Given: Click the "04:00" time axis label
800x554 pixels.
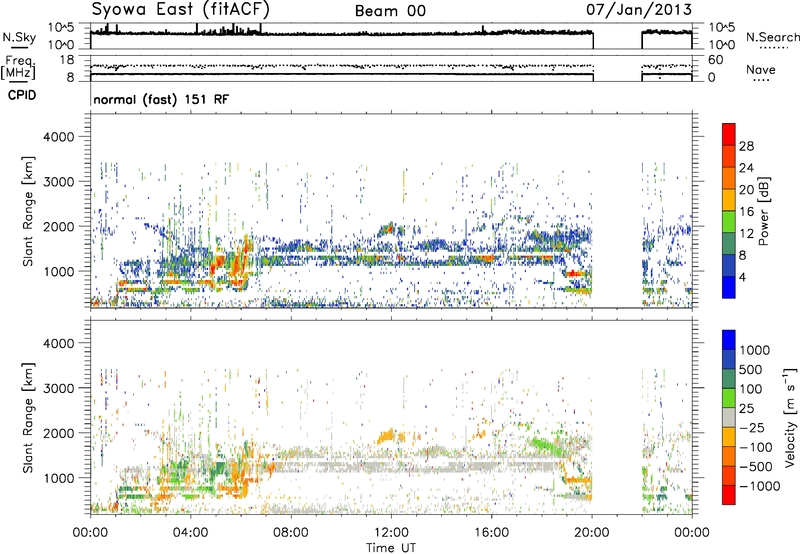Looking at the screenshot, I should [x=190, y=533].
